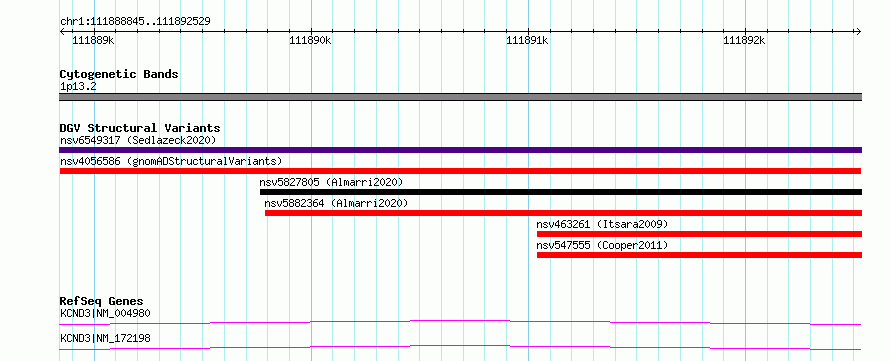Click the purple nsv6549317 variant bar

[460, 150]
